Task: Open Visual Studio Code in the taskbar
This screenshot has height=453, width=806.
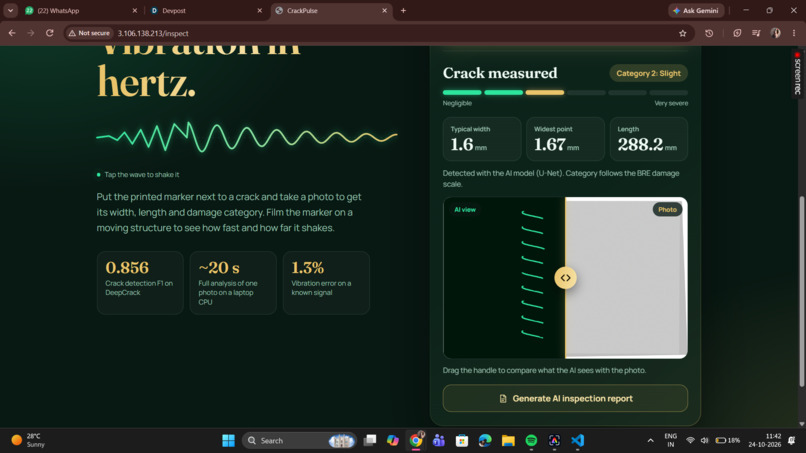Action: (x=577, y=441)
